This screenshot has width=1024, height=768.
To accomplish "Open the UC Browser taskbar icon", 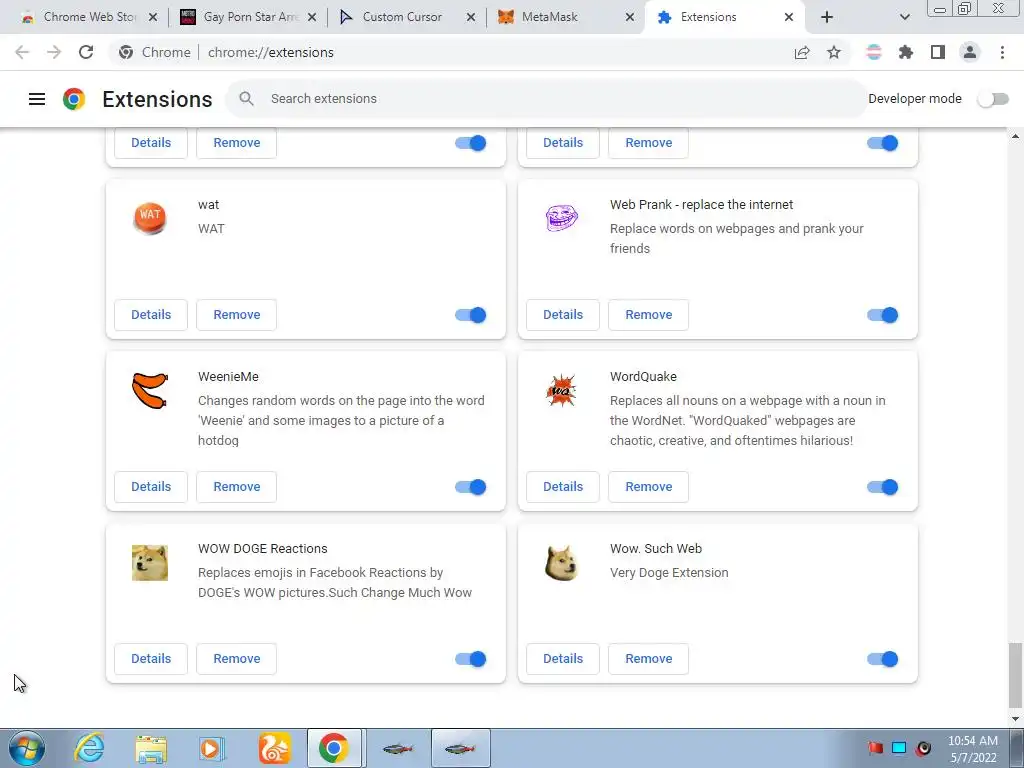I will coord(274,748).
